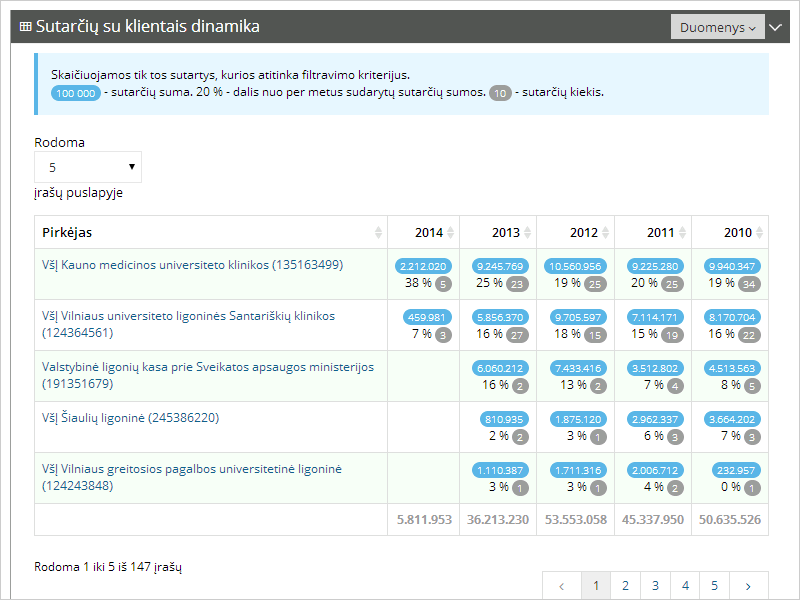The width and height of the screenshot is (800, 600).
Task: Click the contract count badge 23 for Kauno 2013
Action: point(517,284)
